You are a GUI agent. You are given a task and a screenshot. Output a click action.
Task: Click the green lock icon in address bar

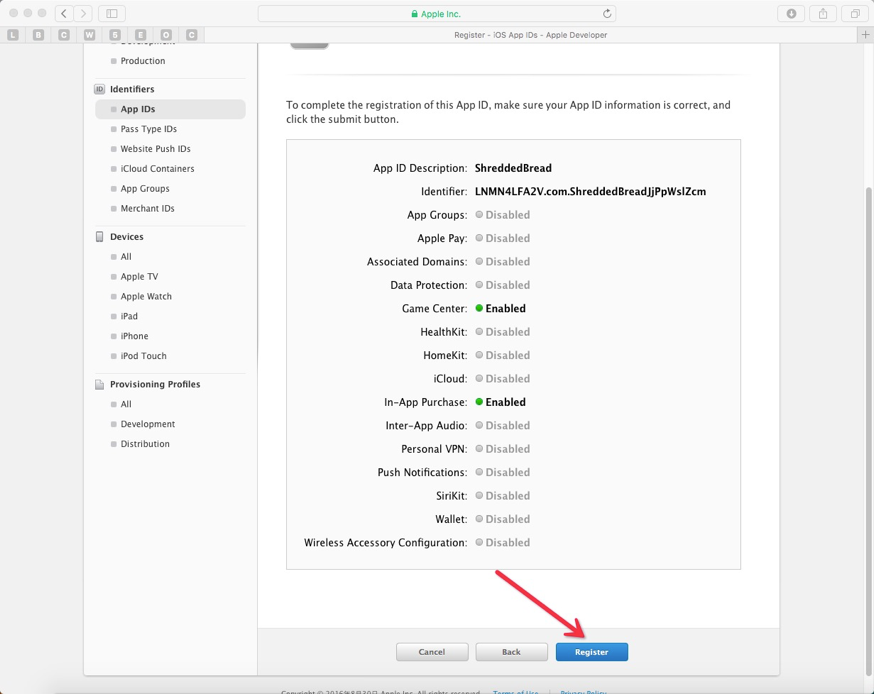pos(414,14)
